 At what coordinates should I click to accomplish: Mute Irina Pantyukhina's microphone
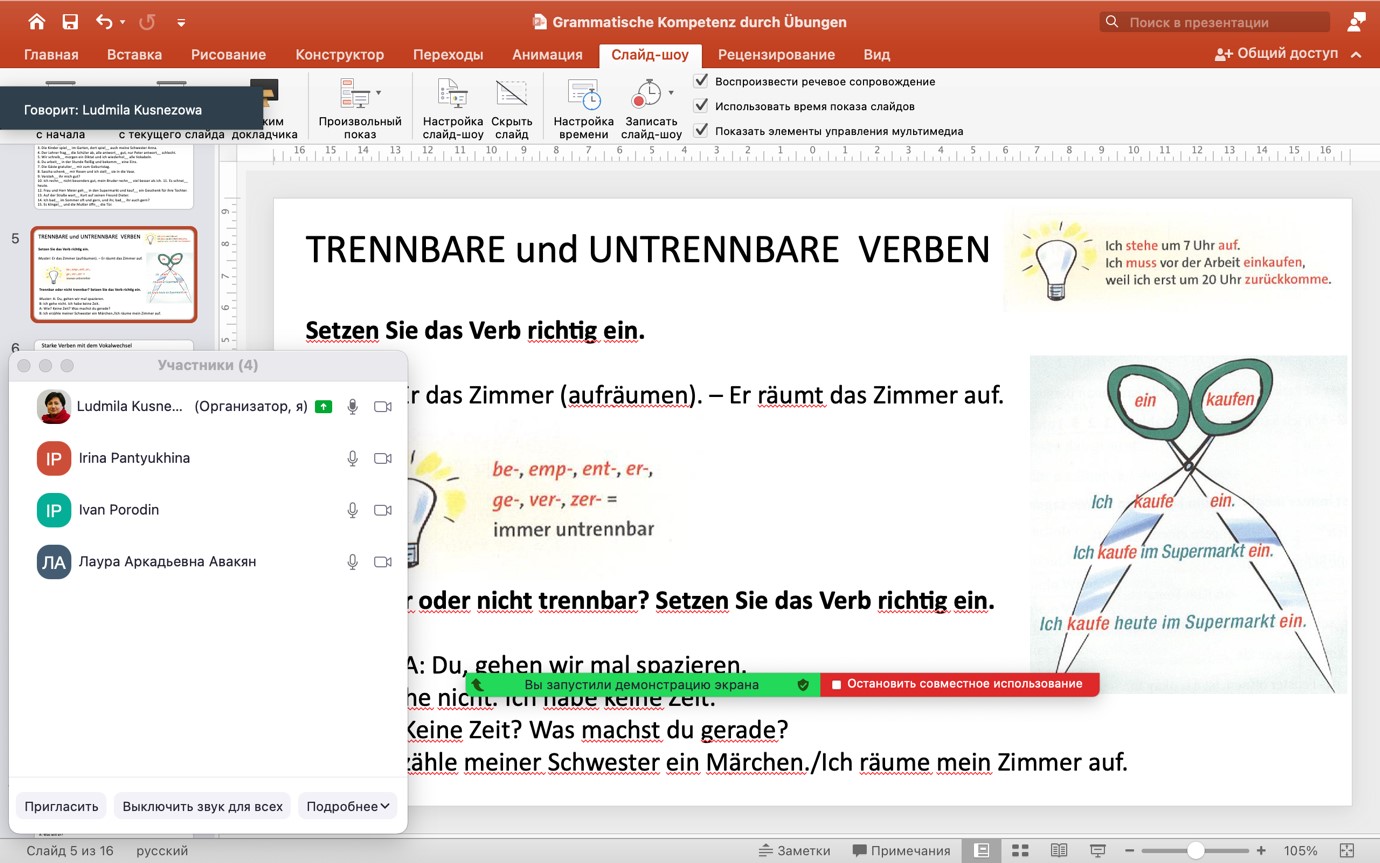pos(352,458)
